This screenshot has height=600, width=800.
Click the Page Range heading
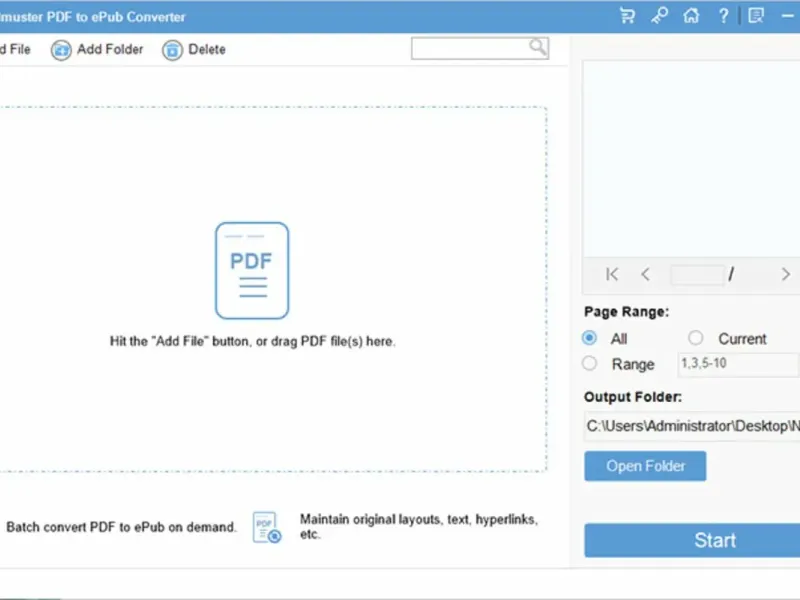pyautogui.click(x=626, y=312)
